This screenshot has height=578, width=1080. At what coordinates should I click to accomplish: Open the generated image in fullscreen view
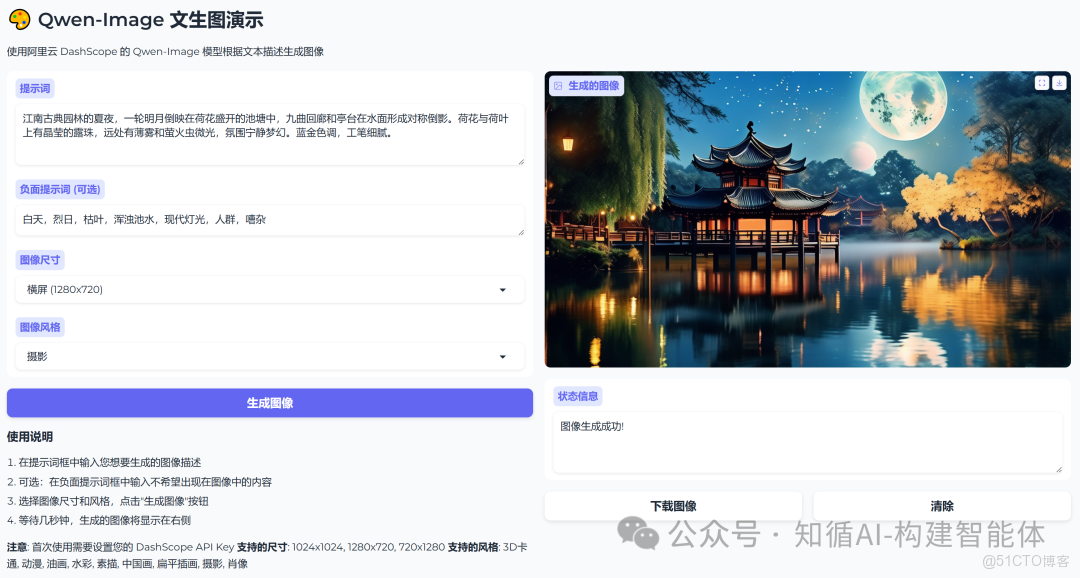click(x=1042, y=83)
